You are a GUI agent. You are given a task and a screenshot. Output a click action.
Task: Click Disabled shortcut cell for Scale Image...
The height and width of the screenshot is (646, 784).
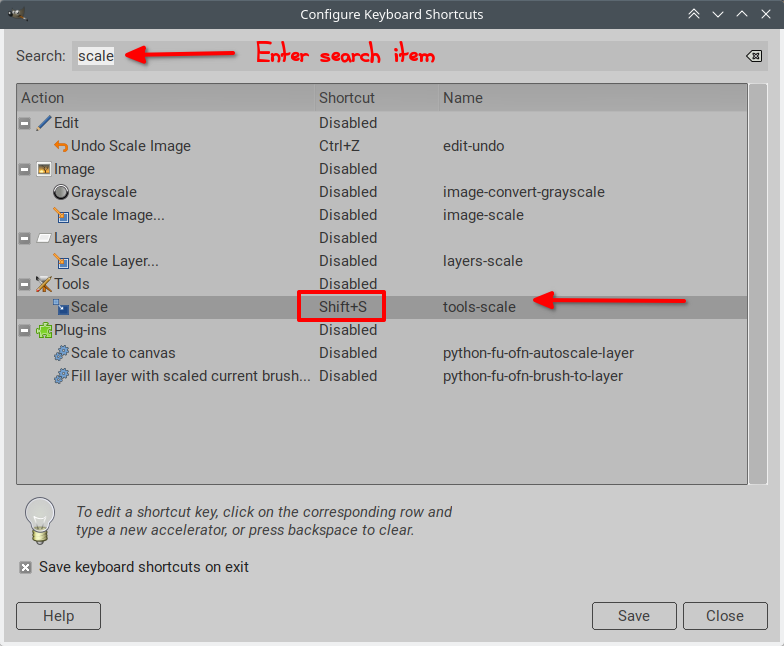coord(348,215)
